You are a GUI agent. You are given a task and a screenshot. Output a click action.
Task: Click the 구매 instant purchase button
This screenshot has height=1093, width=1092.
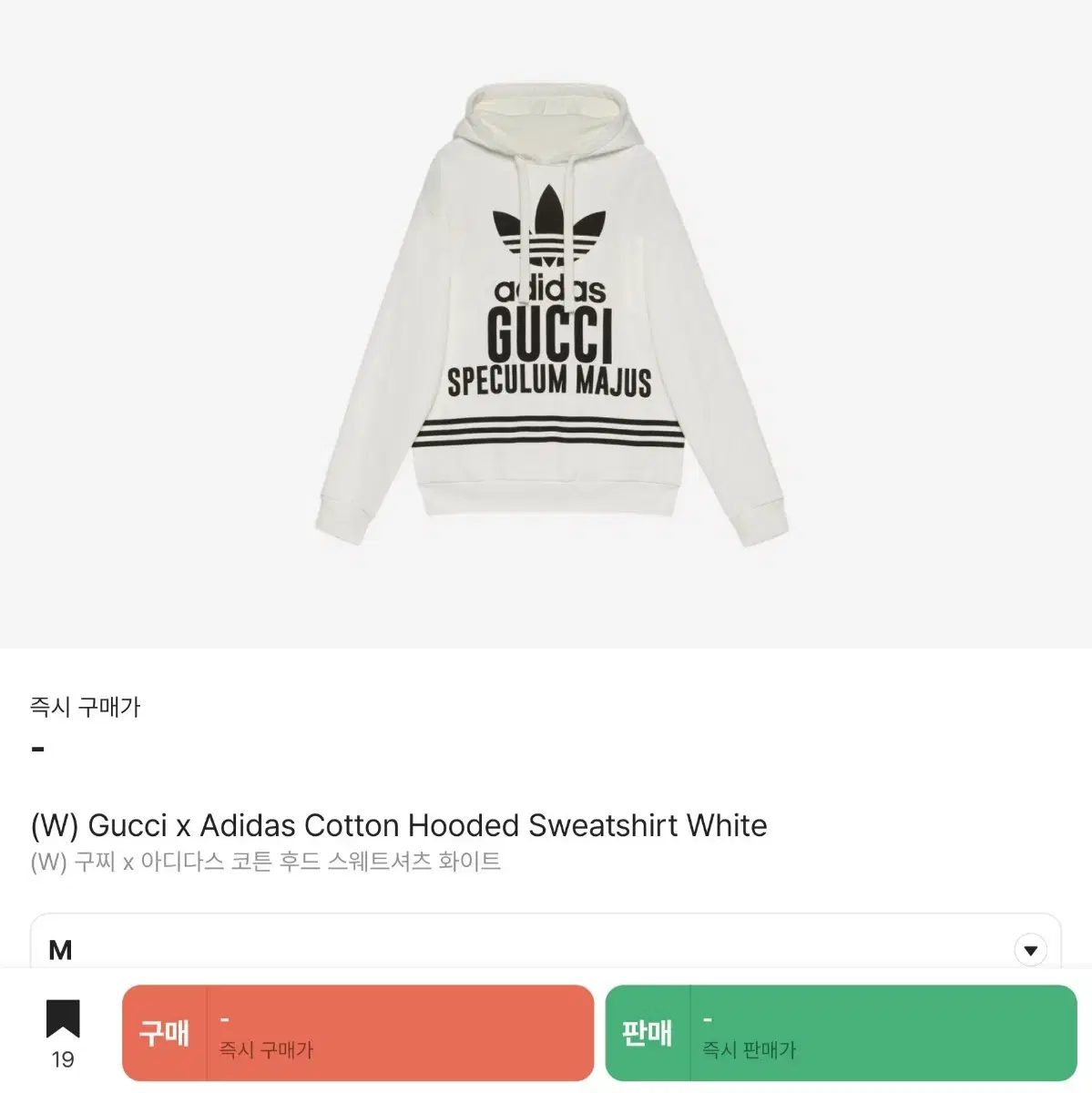pos(357,1035)
